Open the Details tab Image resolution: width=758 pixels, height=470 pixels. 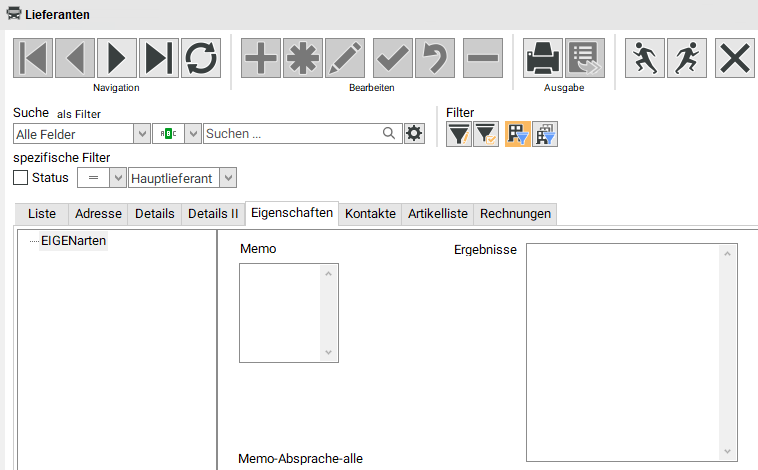[155, 214]
